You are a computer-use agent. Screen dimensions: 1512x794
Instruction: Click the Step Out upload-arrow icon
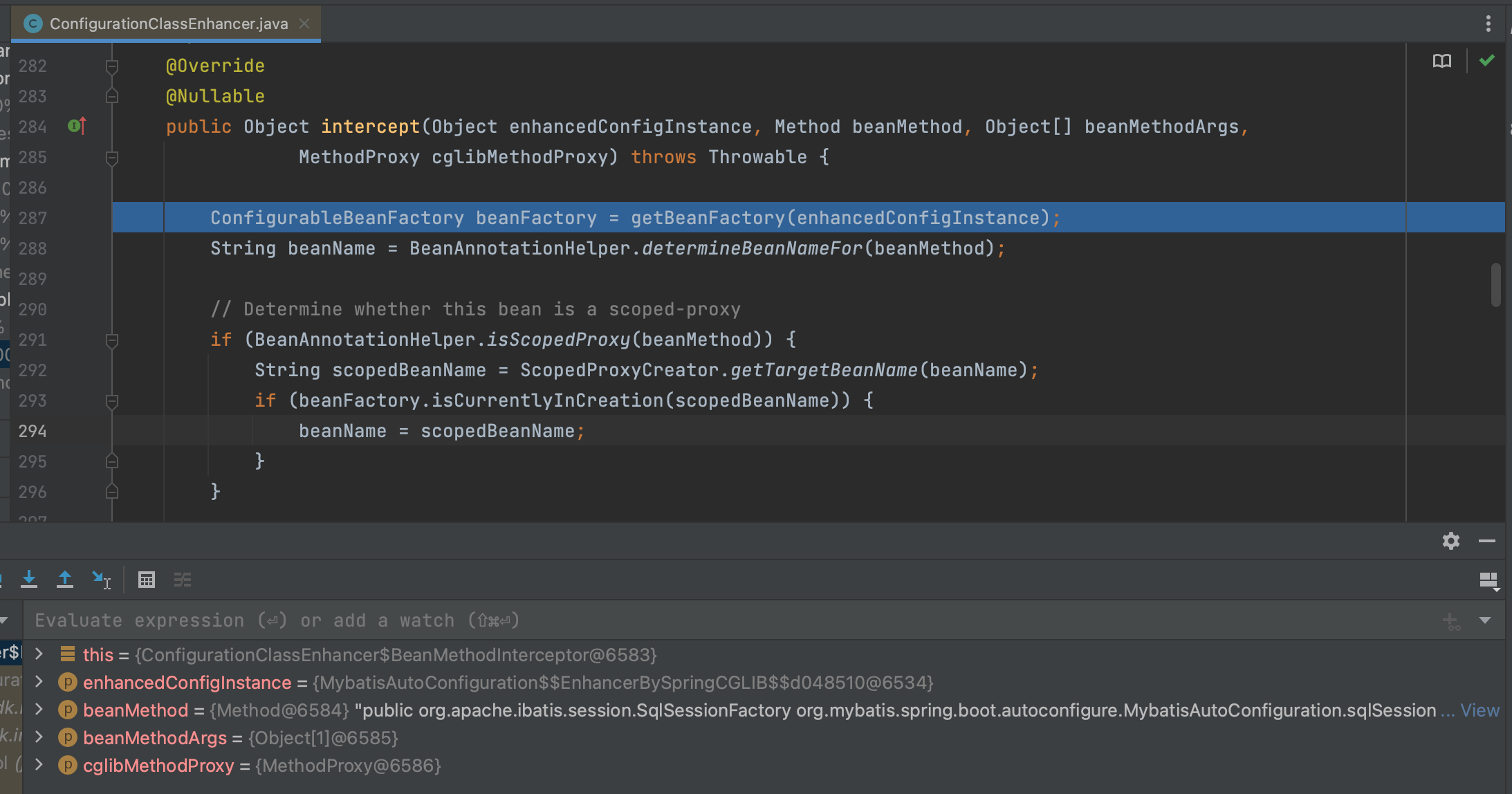65,580
